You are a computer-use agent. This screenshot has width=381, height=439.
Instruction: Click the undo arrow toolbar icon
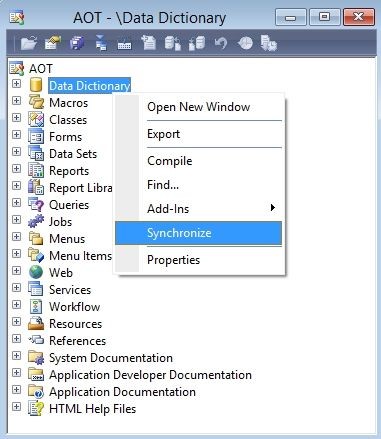(x=221, y=43)
